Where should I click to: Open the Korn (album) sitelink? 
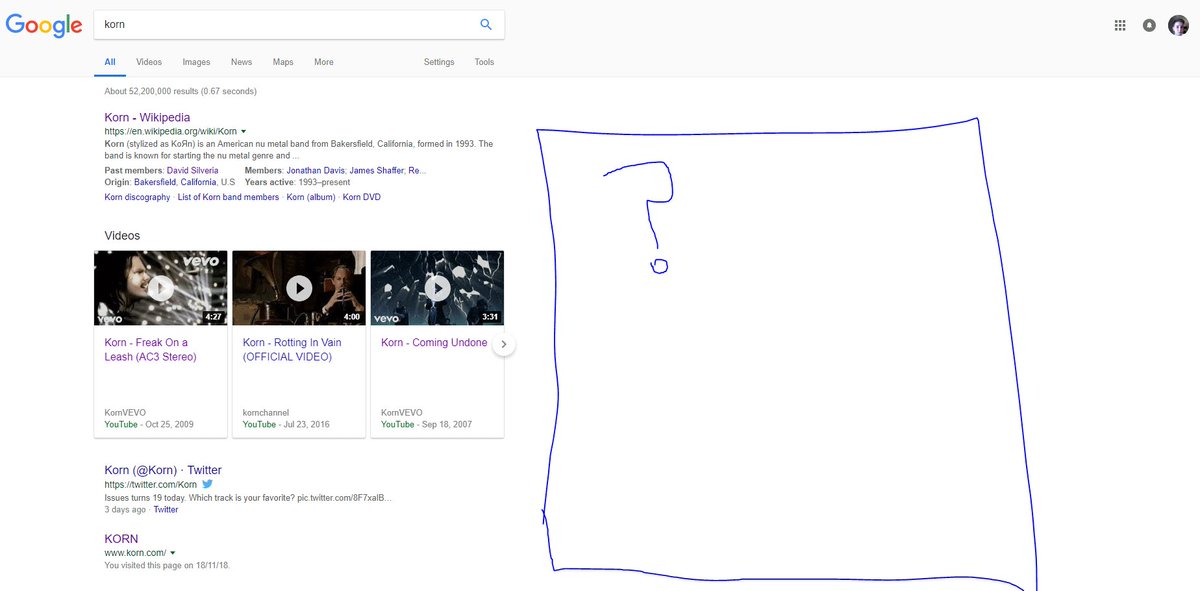(x=311, y=197)
